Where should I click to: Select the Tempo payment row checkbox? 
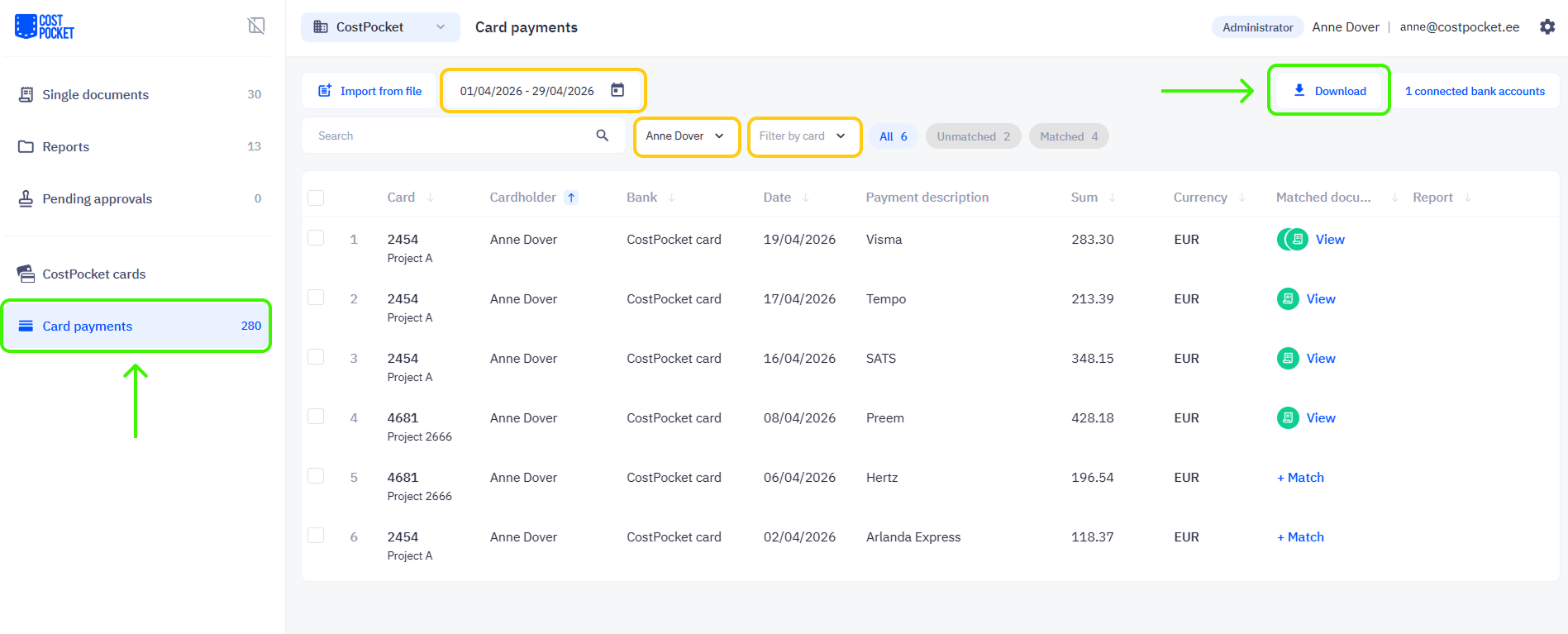pos(316,297)
